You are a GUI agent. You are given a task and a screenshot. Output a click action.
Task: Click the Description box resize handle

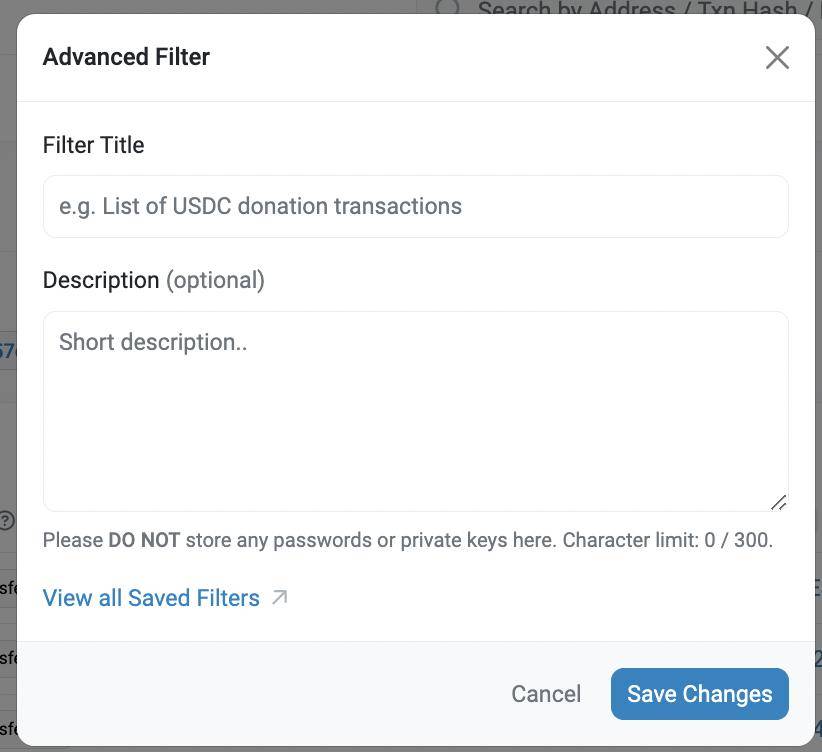[x=778, y=502]
